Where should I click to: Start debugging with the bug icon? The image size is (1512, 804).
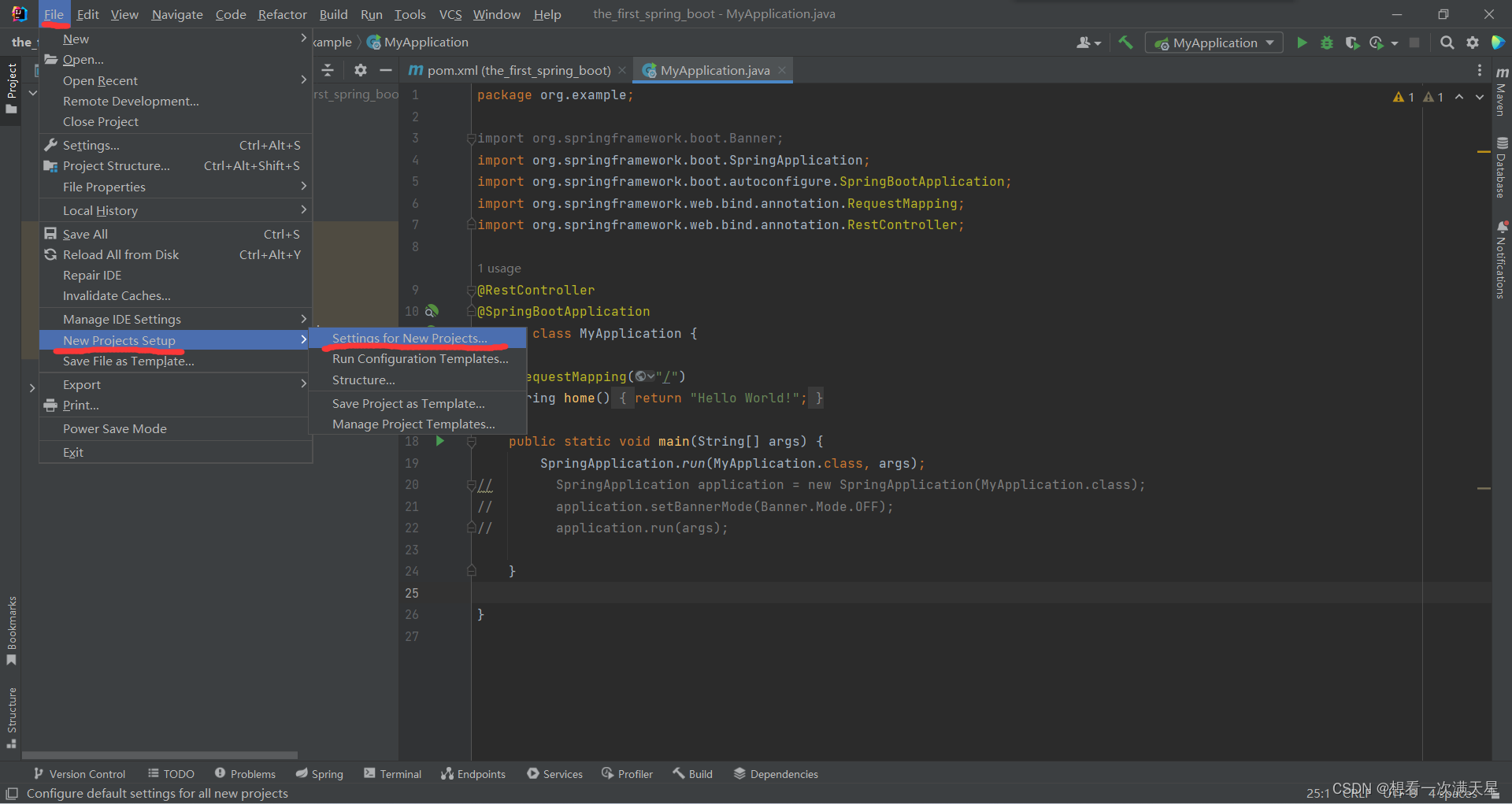coord(1327,43)
